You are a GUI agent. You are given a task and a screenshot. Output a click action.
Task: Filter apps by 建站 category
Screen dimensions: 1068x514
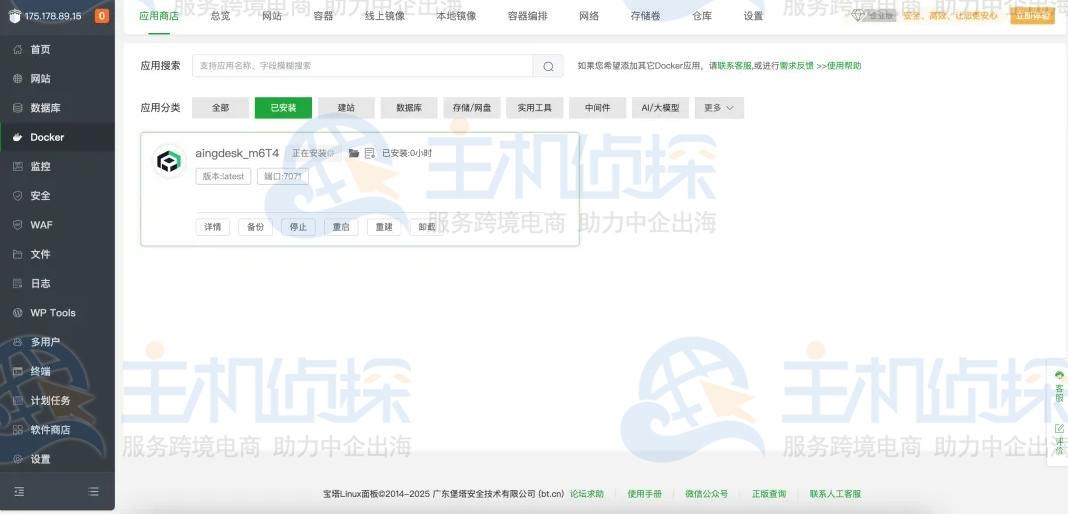[x=346, y=108]
